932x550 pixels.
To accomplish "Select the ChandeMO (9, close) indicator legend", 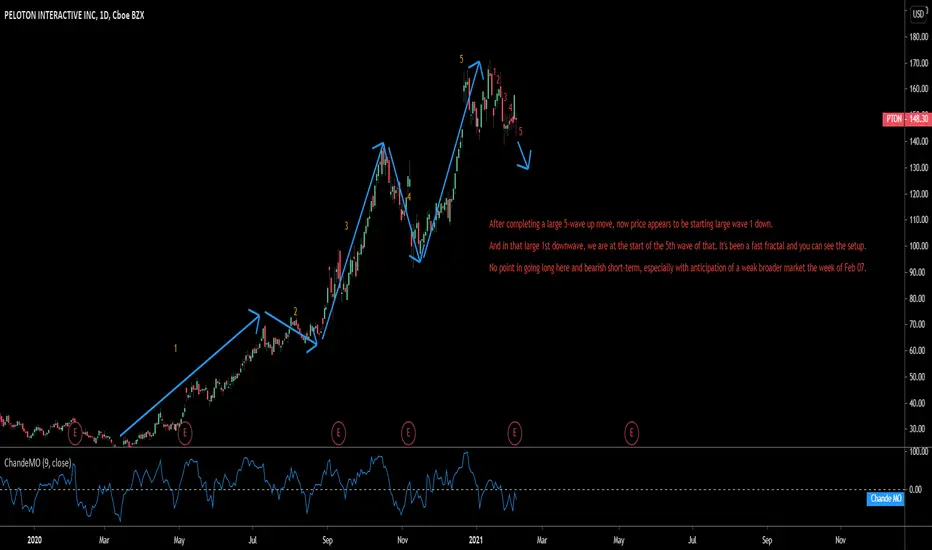I will pyautogui.click(x=37, y=463).
